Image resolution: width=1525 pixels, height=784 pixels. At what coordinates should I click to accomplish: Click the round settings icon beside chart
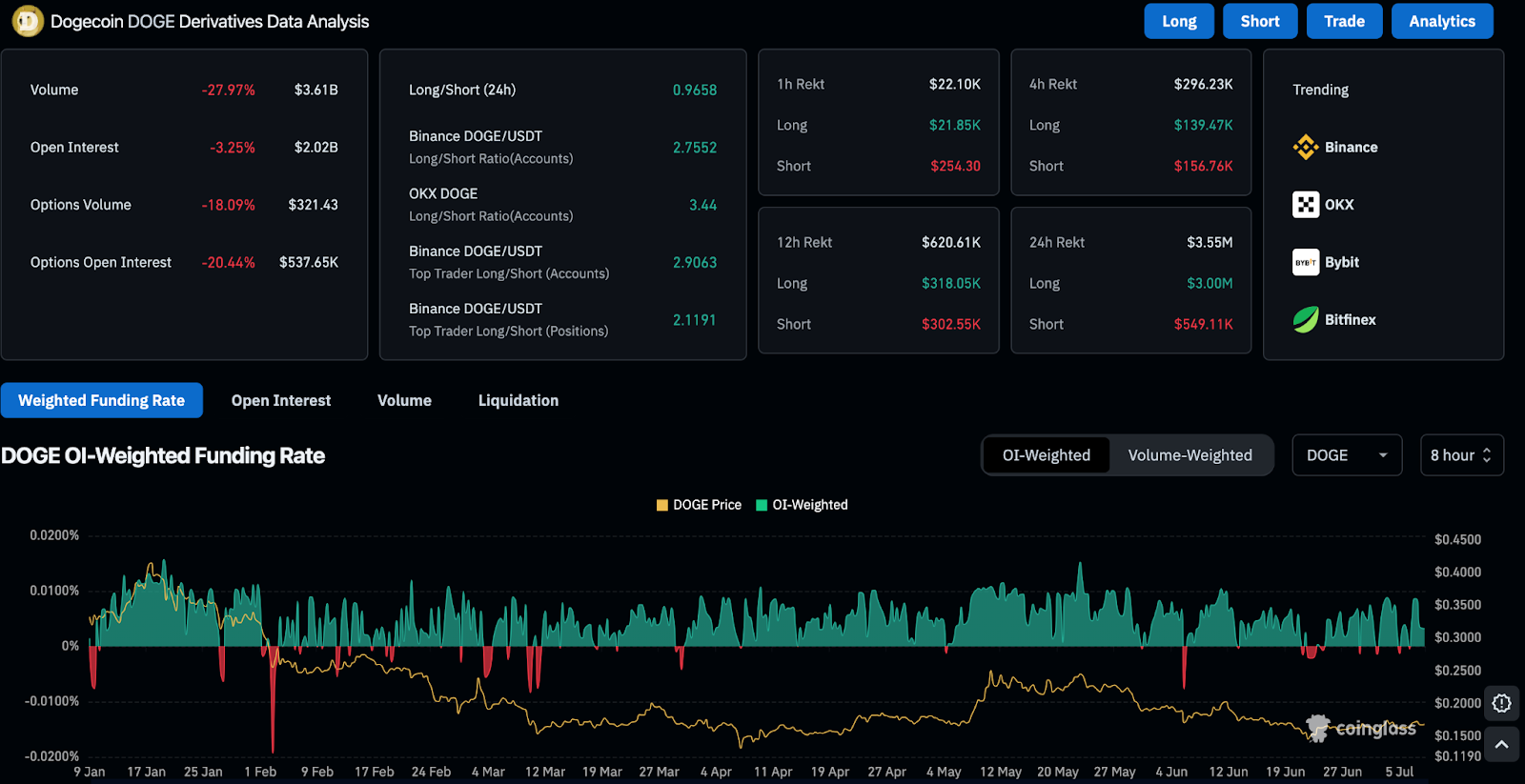tap(1502, 703)
